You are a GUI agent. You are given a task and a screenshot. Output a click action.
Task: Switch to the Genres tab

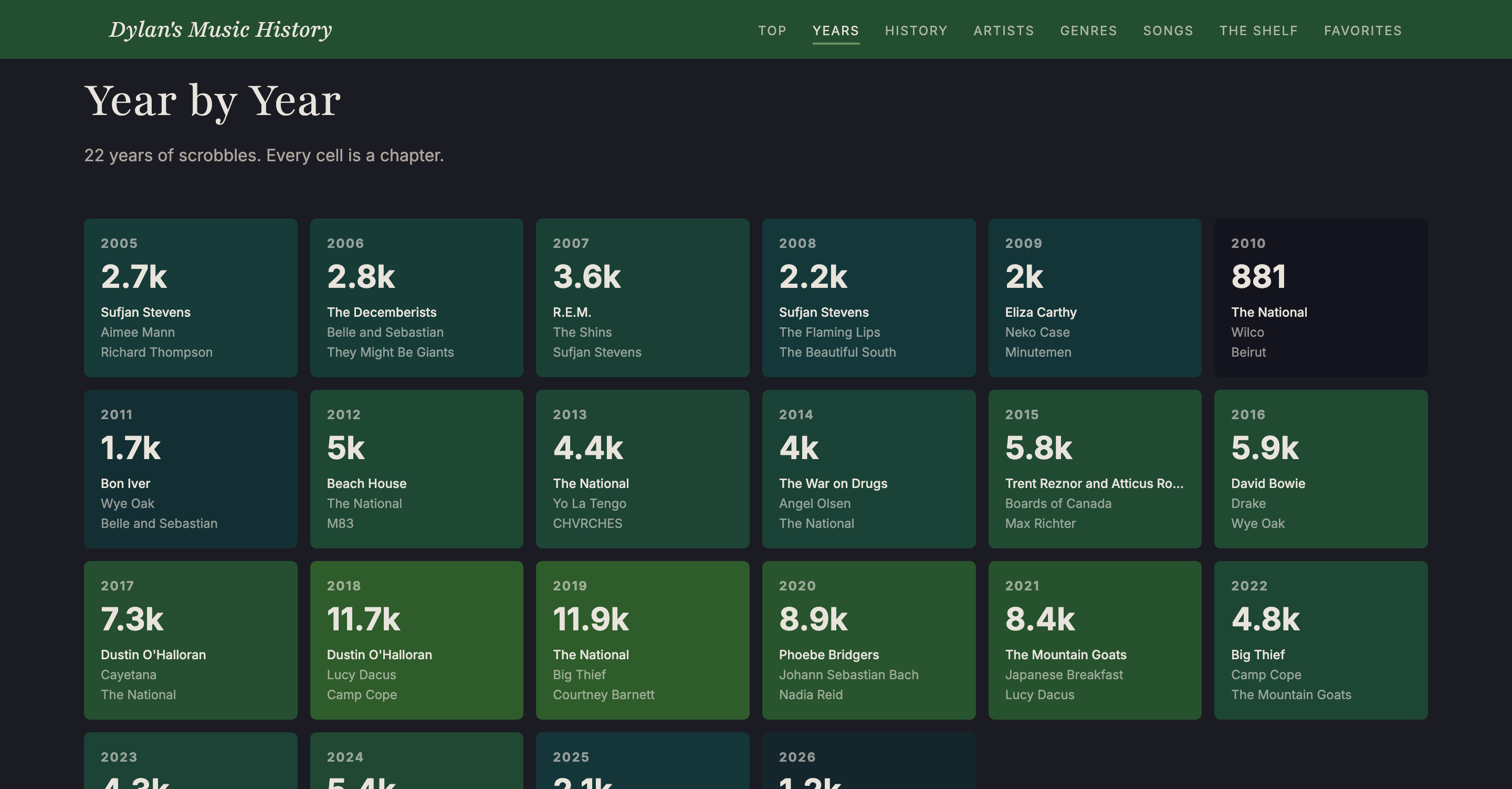1088,30
